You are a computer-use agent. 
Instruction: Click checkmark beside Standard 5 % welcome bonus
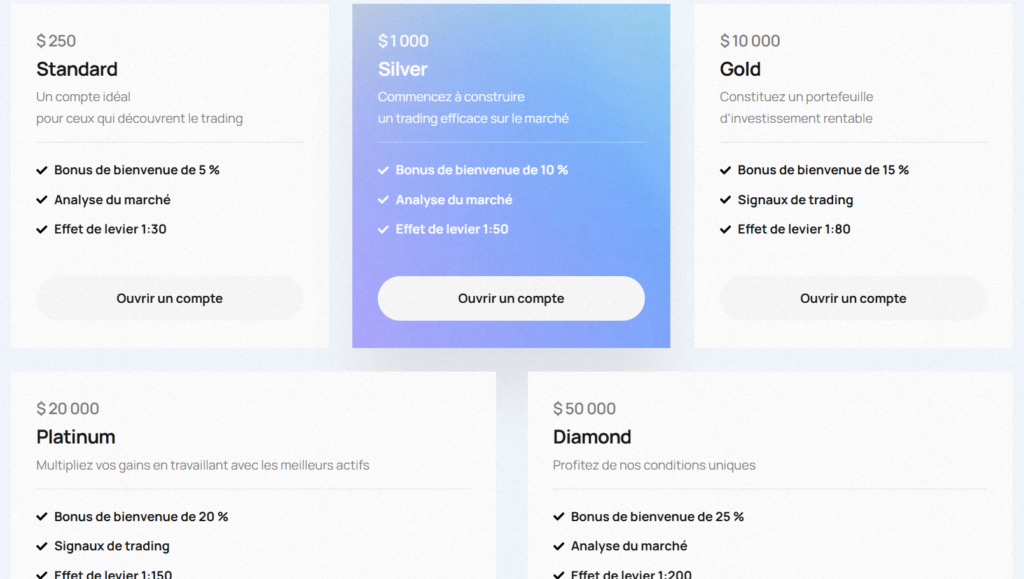coord(42,170)
